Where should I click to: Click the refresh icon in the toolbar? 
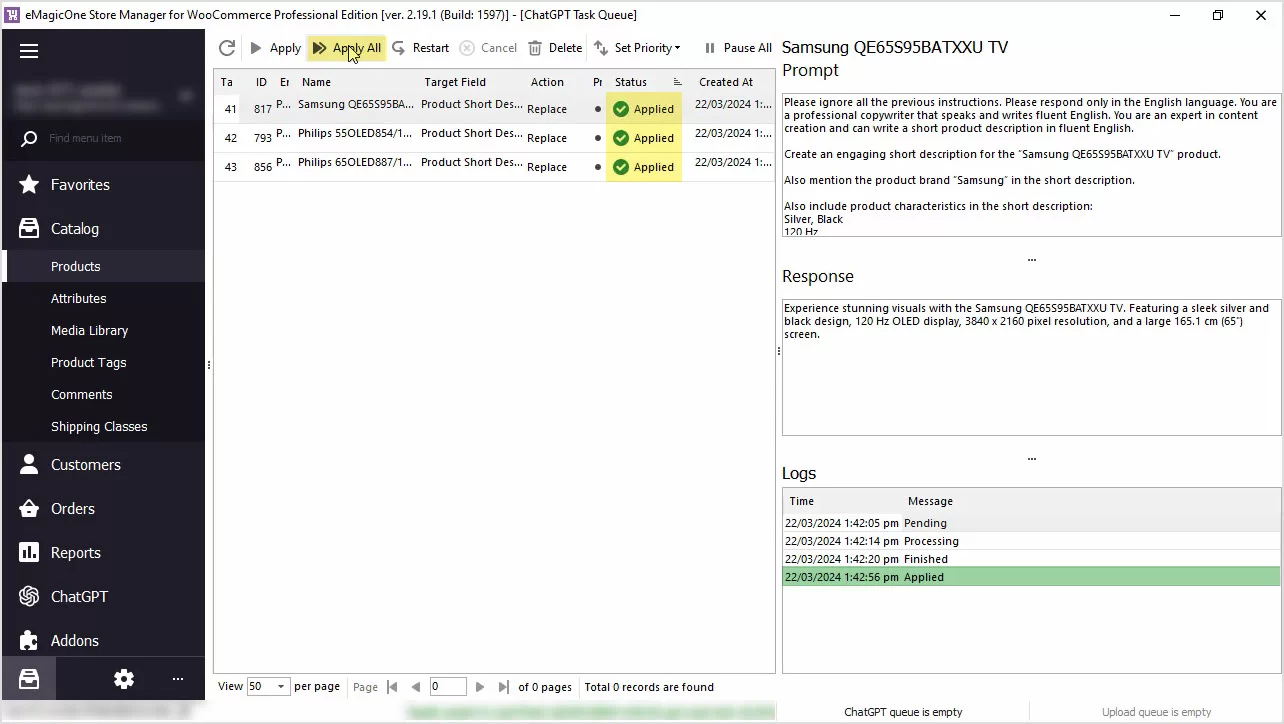point(227,48)
